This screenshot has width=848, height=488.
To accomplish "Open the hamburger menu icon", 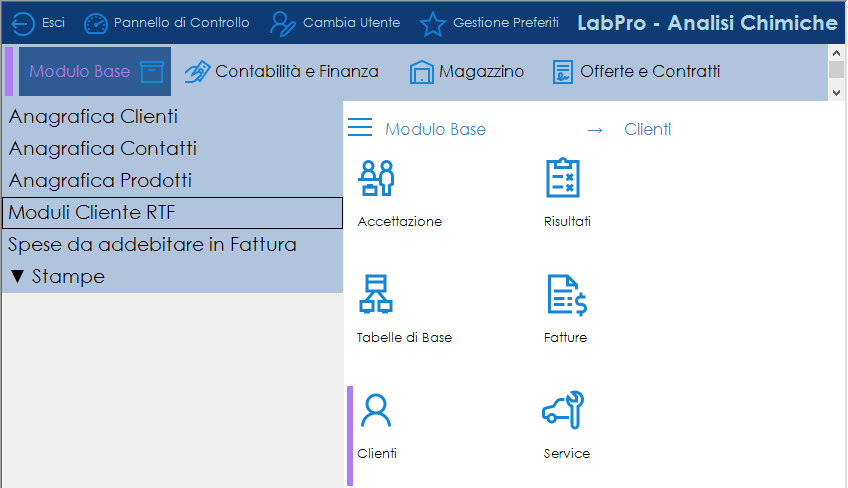I will click(x=360, y=127).
